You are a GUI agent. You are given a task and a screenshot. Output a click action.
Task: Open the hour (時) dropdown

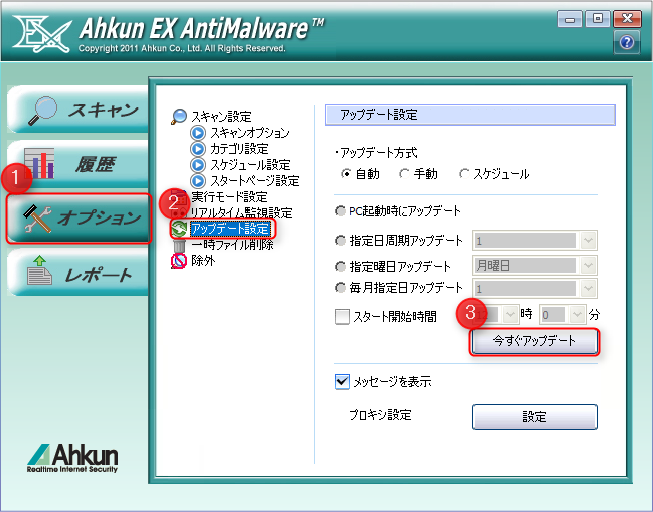510,315
